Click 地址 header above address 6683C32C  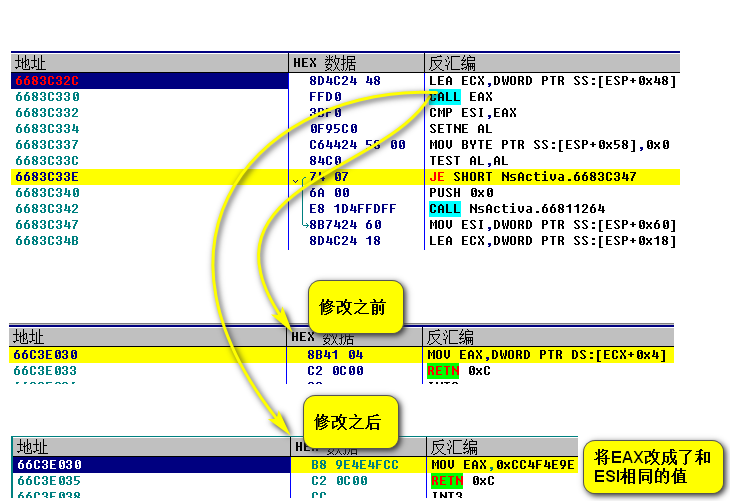point(30,63)
